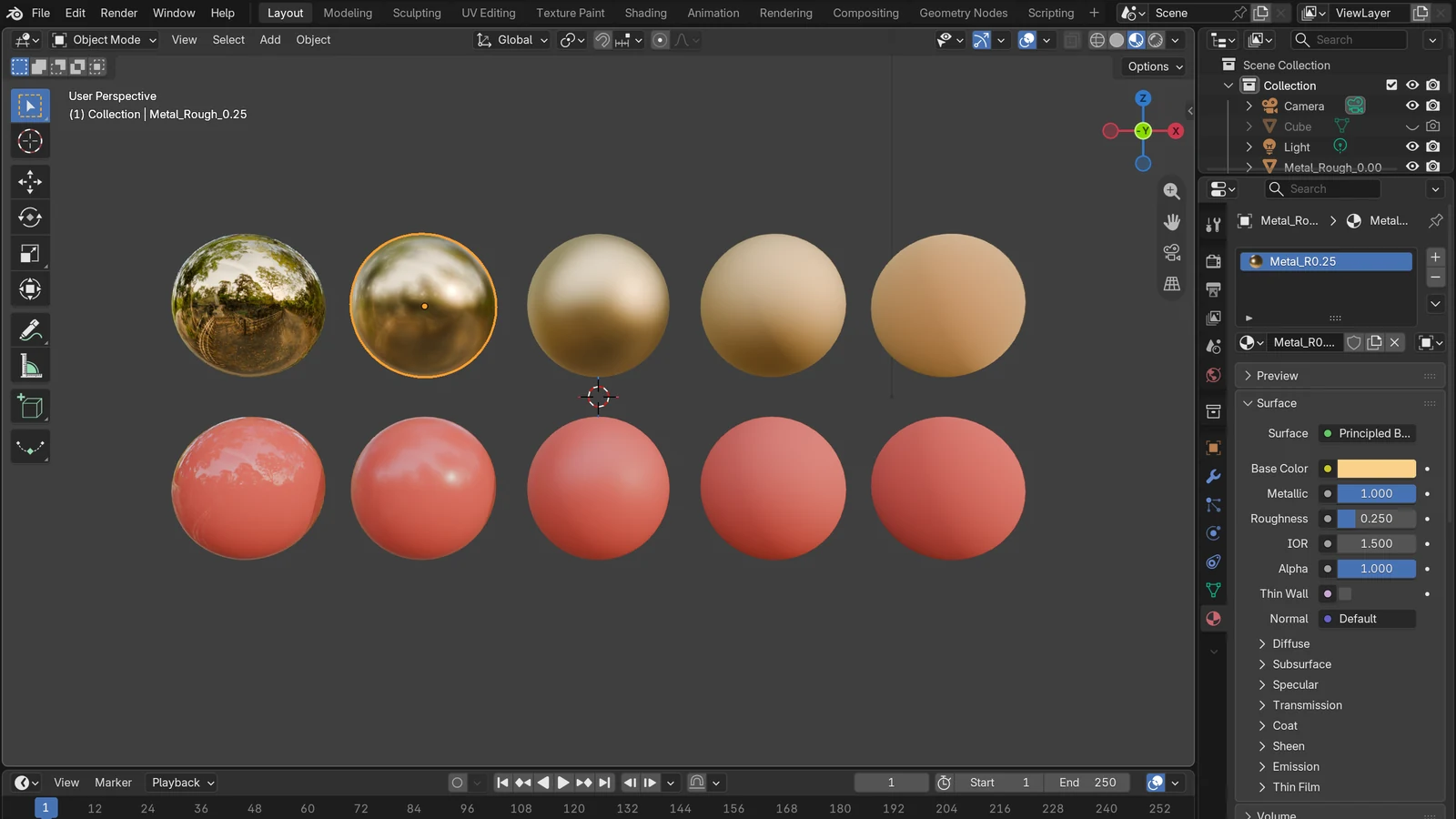Click the Principled BSDF surface shader button
The image size is (1456, 819).
tap(1367, 433)
